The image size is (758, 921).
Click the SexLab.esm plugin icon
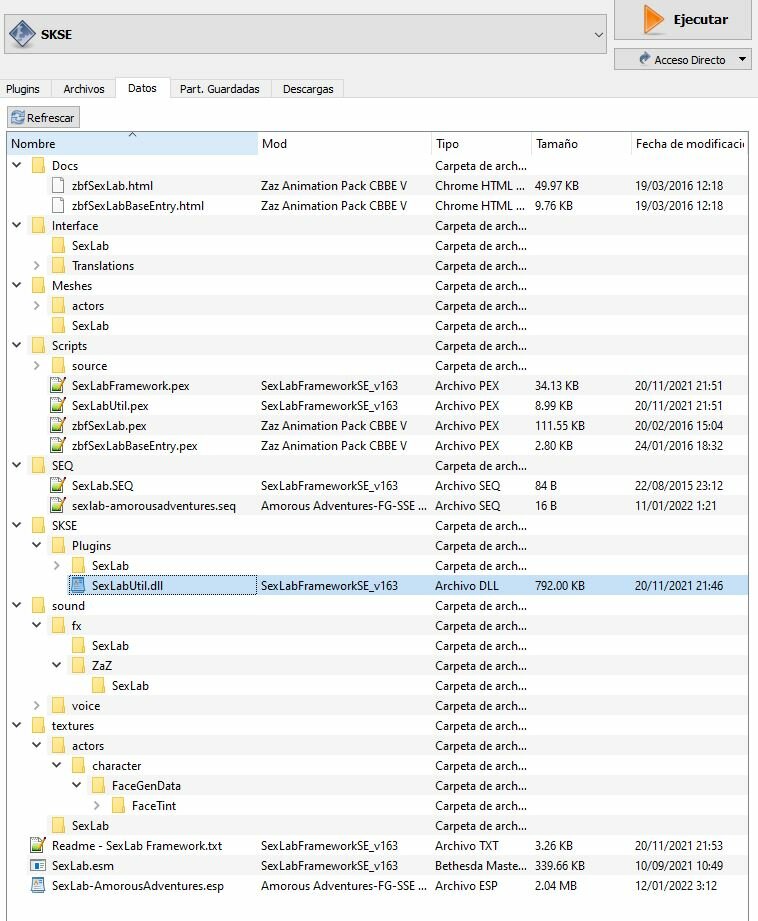pos(38,865)
